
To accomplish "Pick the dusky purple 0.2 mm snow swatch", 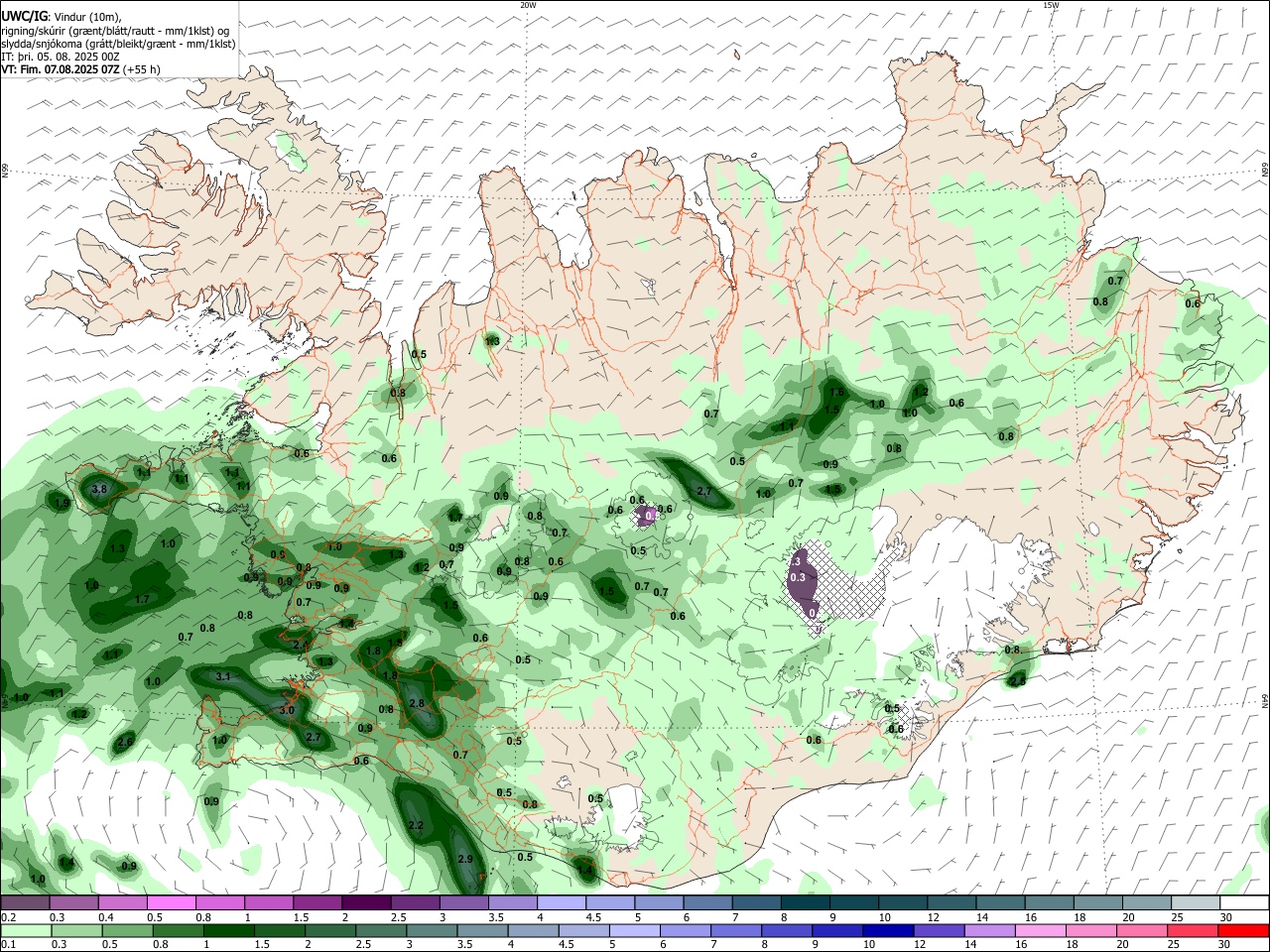I will pos(25,903).
